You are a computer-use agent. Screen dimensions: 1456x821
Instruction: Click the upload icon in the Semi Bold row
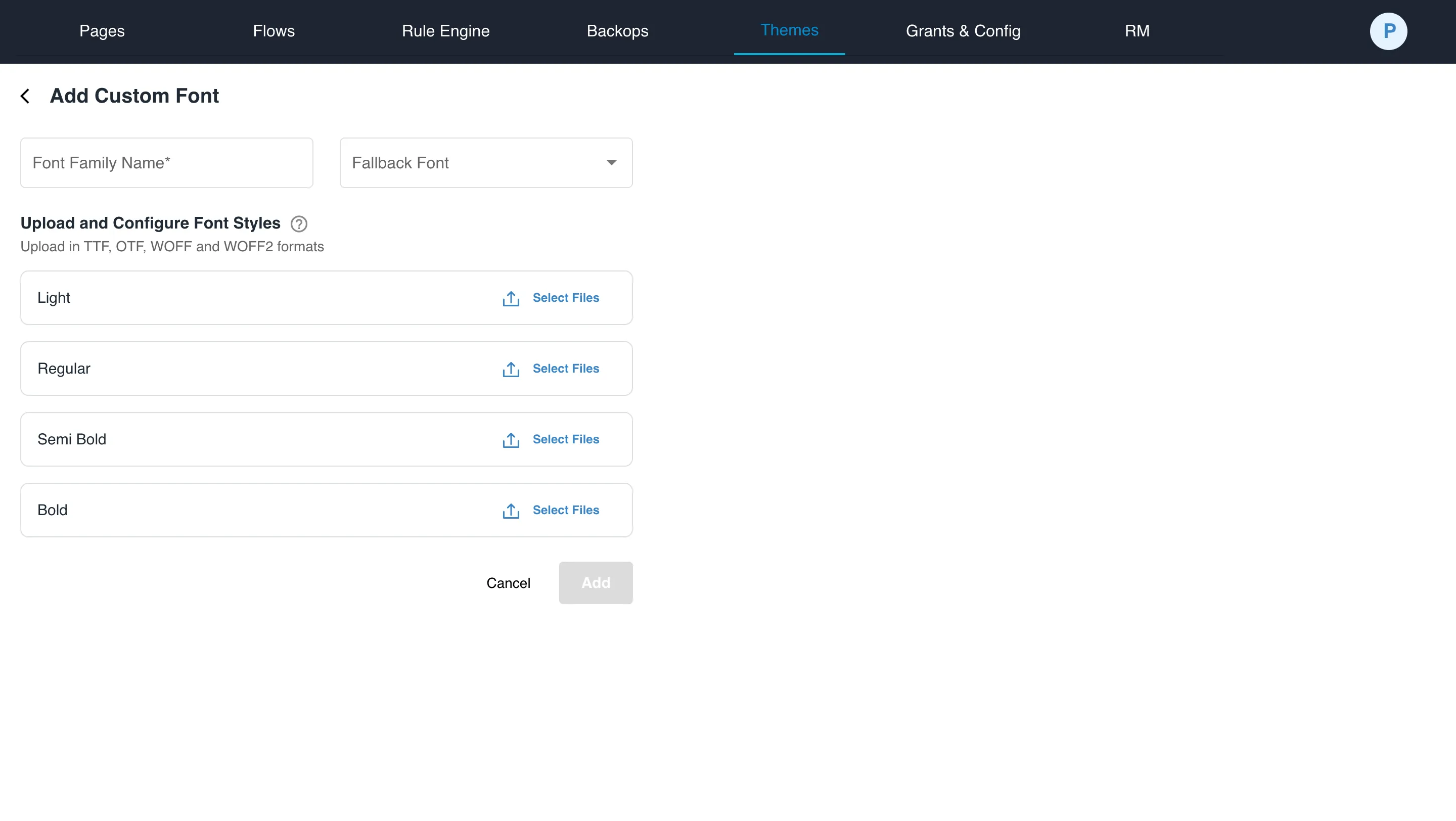[511, 440]
